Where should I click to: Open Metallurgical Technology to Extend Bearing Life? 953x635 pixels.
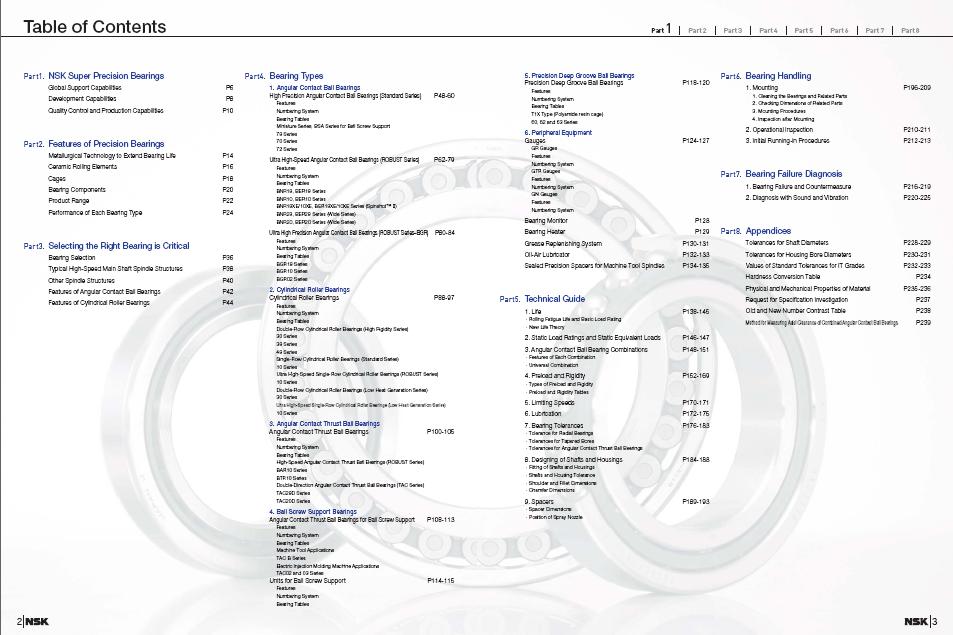tap(112, 156)
